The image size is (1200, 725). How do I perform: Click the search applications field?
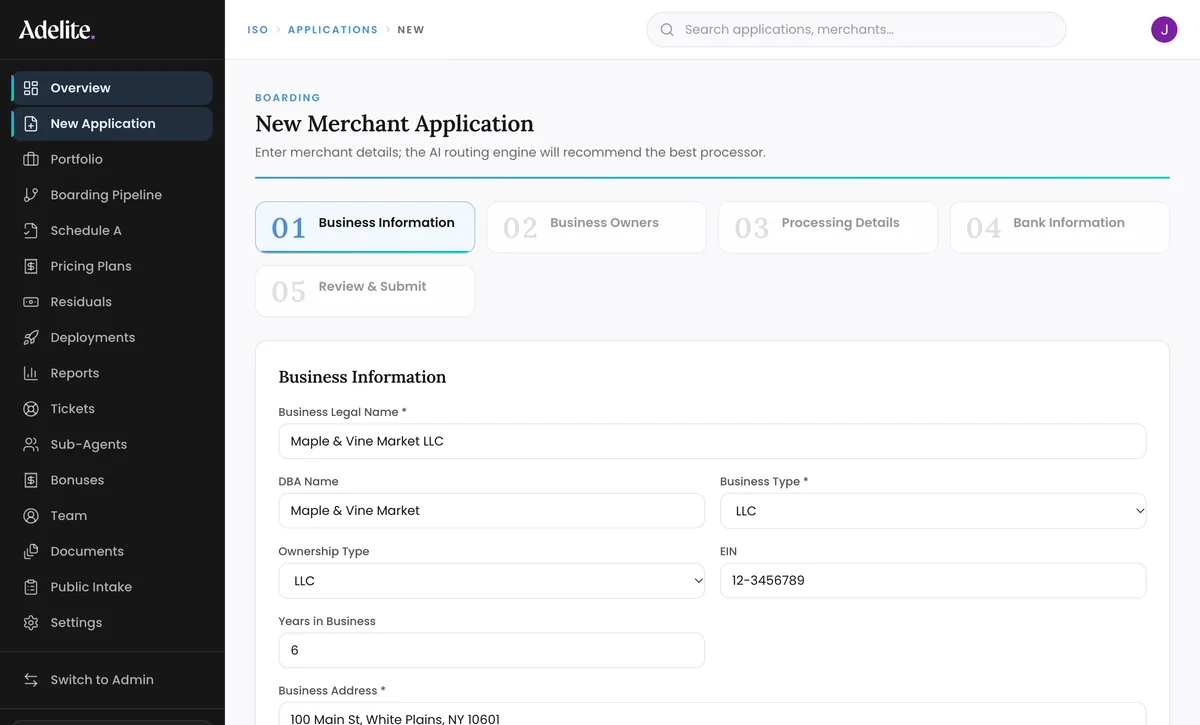856,30
